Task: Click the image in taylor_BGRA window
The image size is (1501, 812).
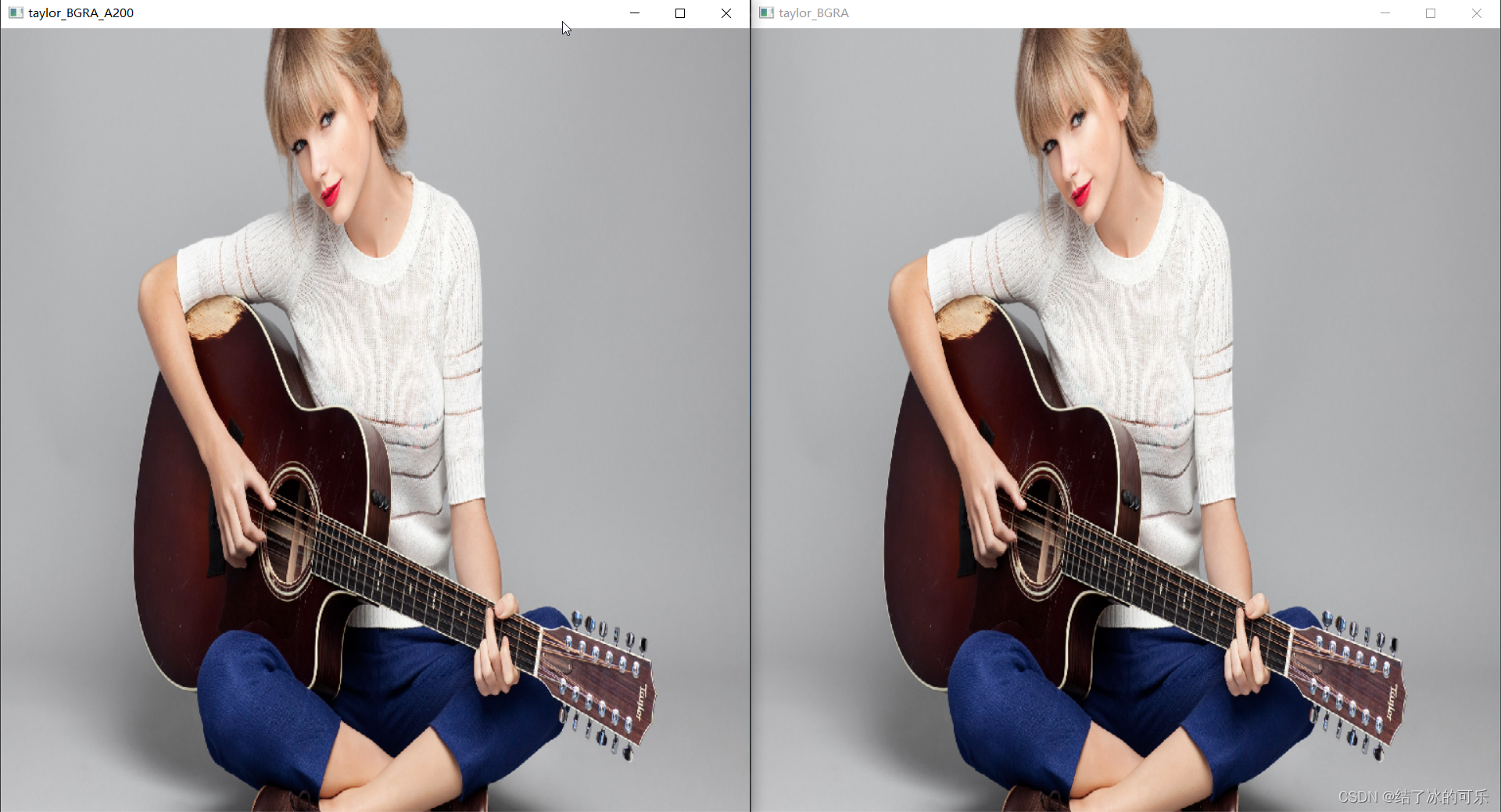Action: 1126,420
